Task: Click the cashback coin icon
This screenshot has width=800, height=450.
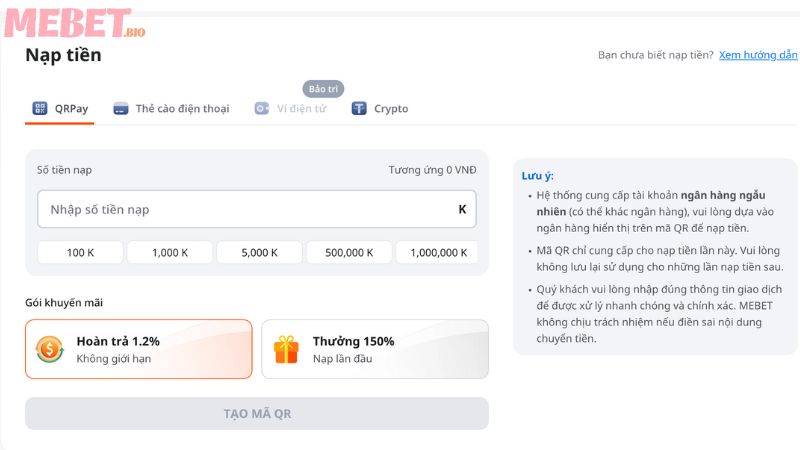Action: point(50,349)
